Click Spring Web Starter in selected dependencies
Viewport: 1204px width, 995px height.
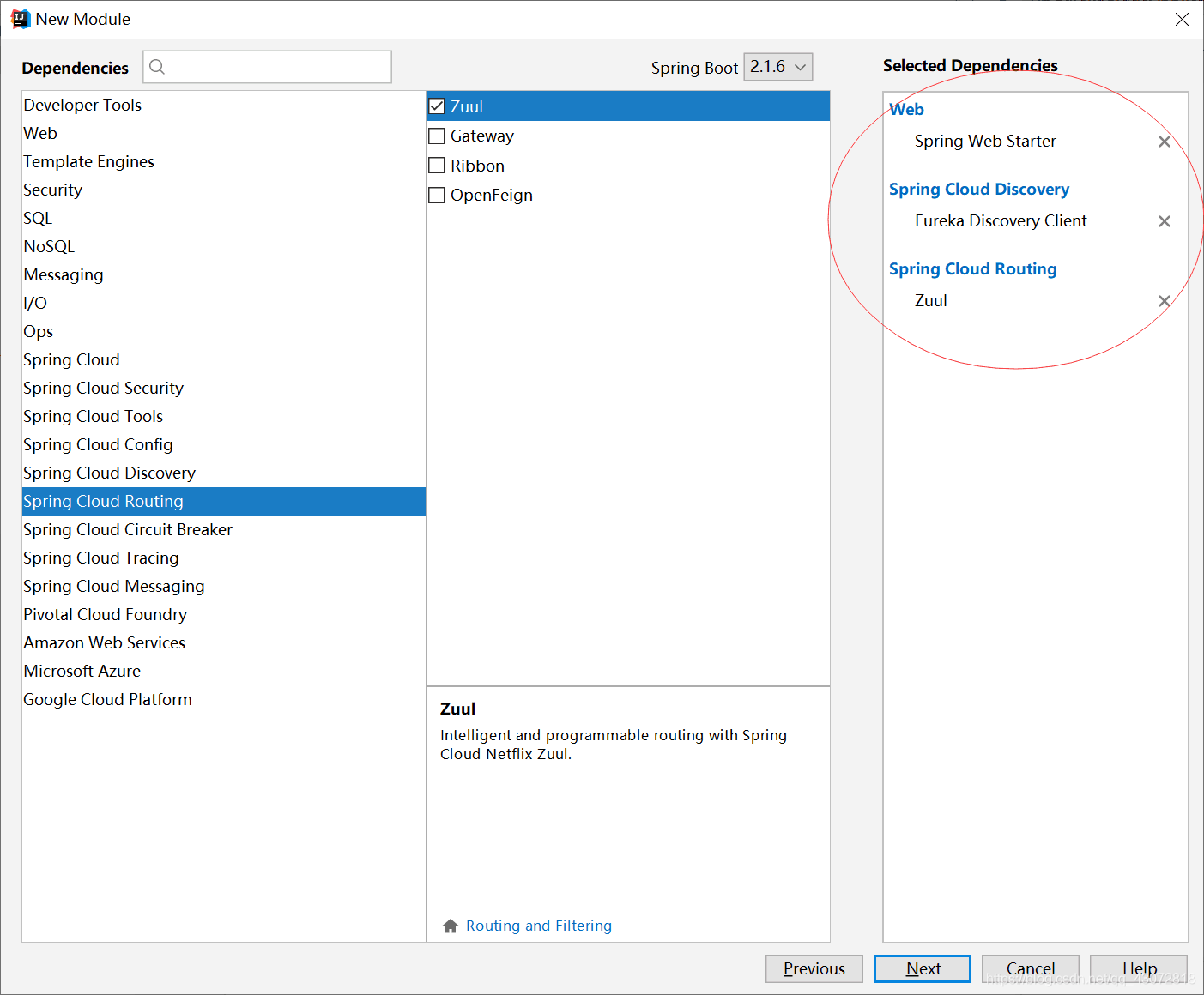point(985,141)
